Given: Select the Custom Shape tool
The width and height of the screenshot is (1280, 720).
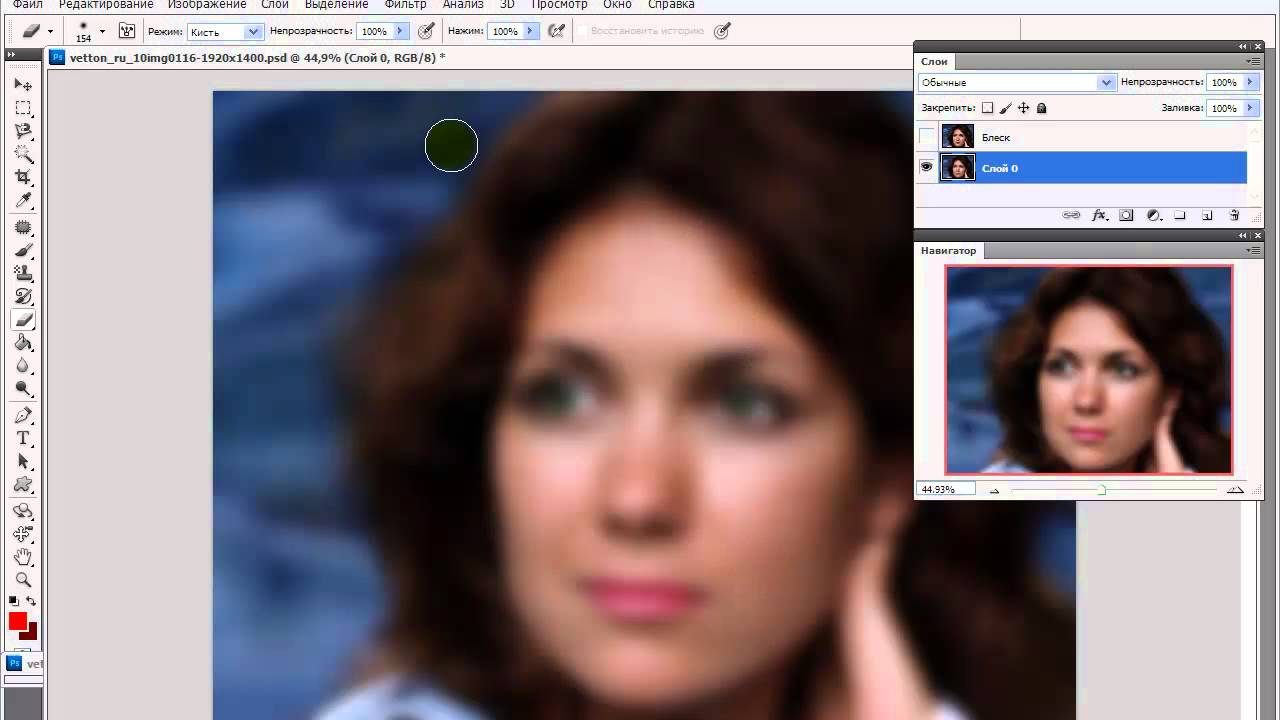Looking at the screenshot, I should tap(23, 485).
